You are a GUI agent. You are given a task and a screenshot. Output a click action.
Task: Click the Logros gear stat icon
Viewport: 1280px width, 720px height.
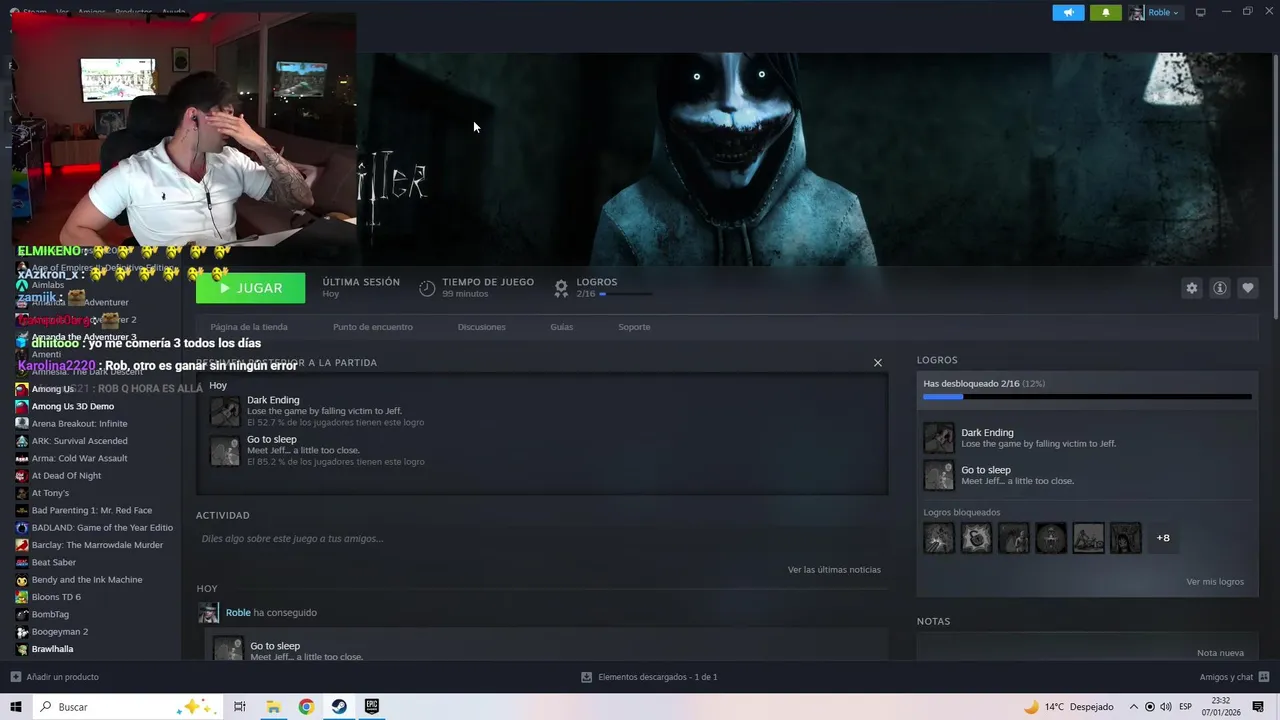click(561, 288)
